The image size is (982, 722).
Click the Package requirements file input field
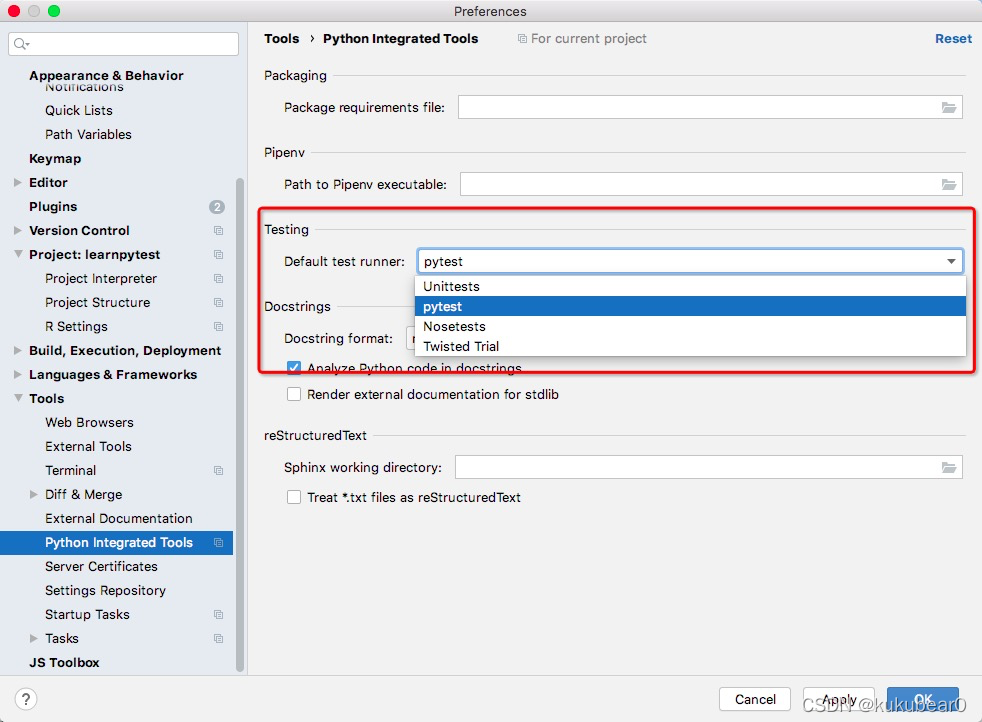(x=710, y=108)
